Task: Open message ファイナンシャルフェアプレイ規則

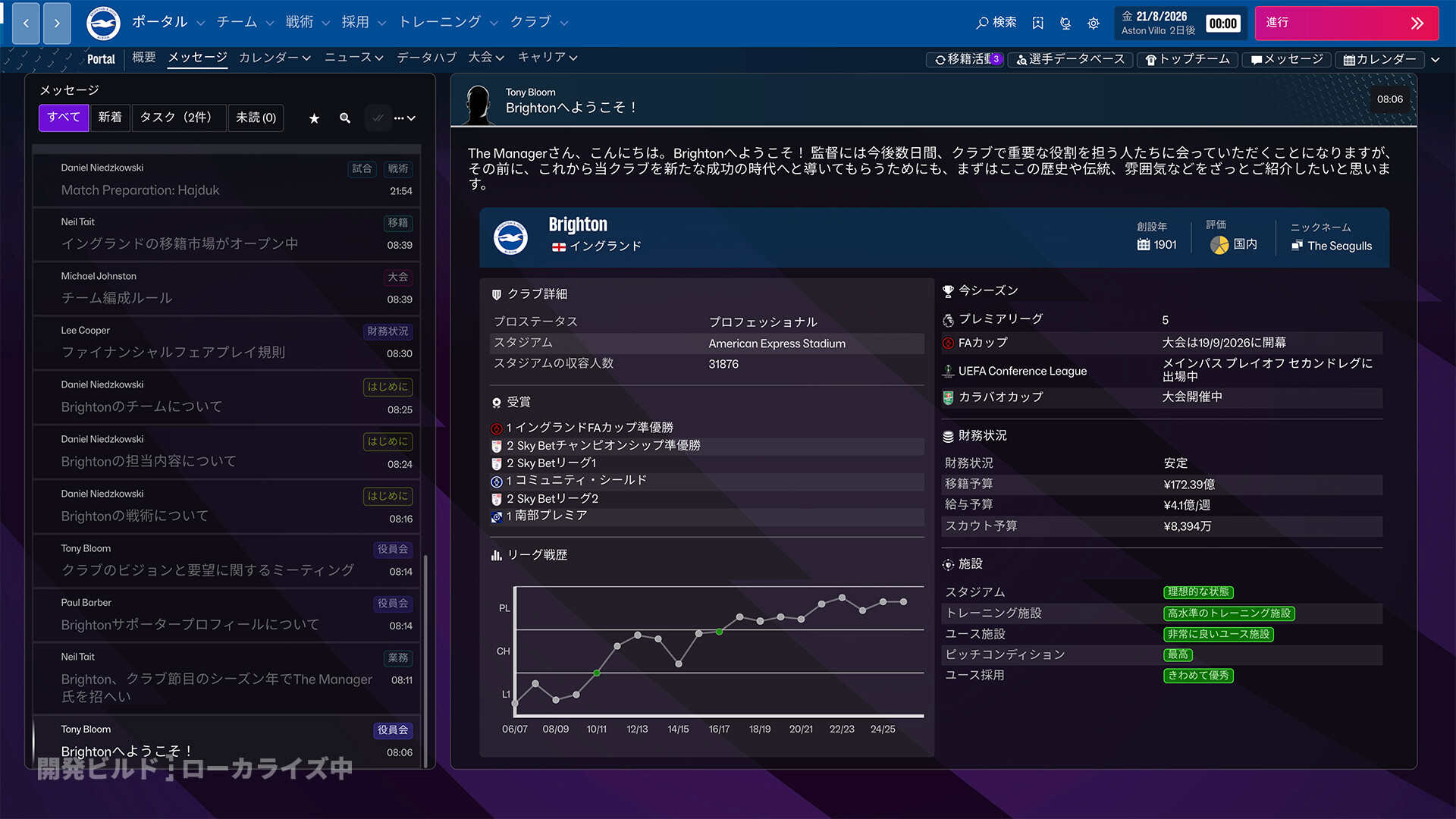Action: pyautogui.click(x=226, y=342)
